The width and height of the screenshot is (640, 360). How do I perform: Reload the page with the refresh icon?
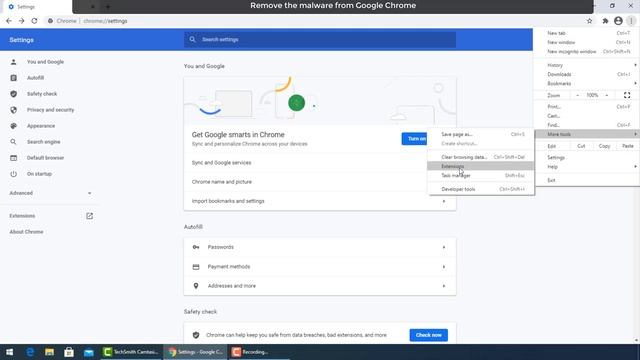pos(34,21)
